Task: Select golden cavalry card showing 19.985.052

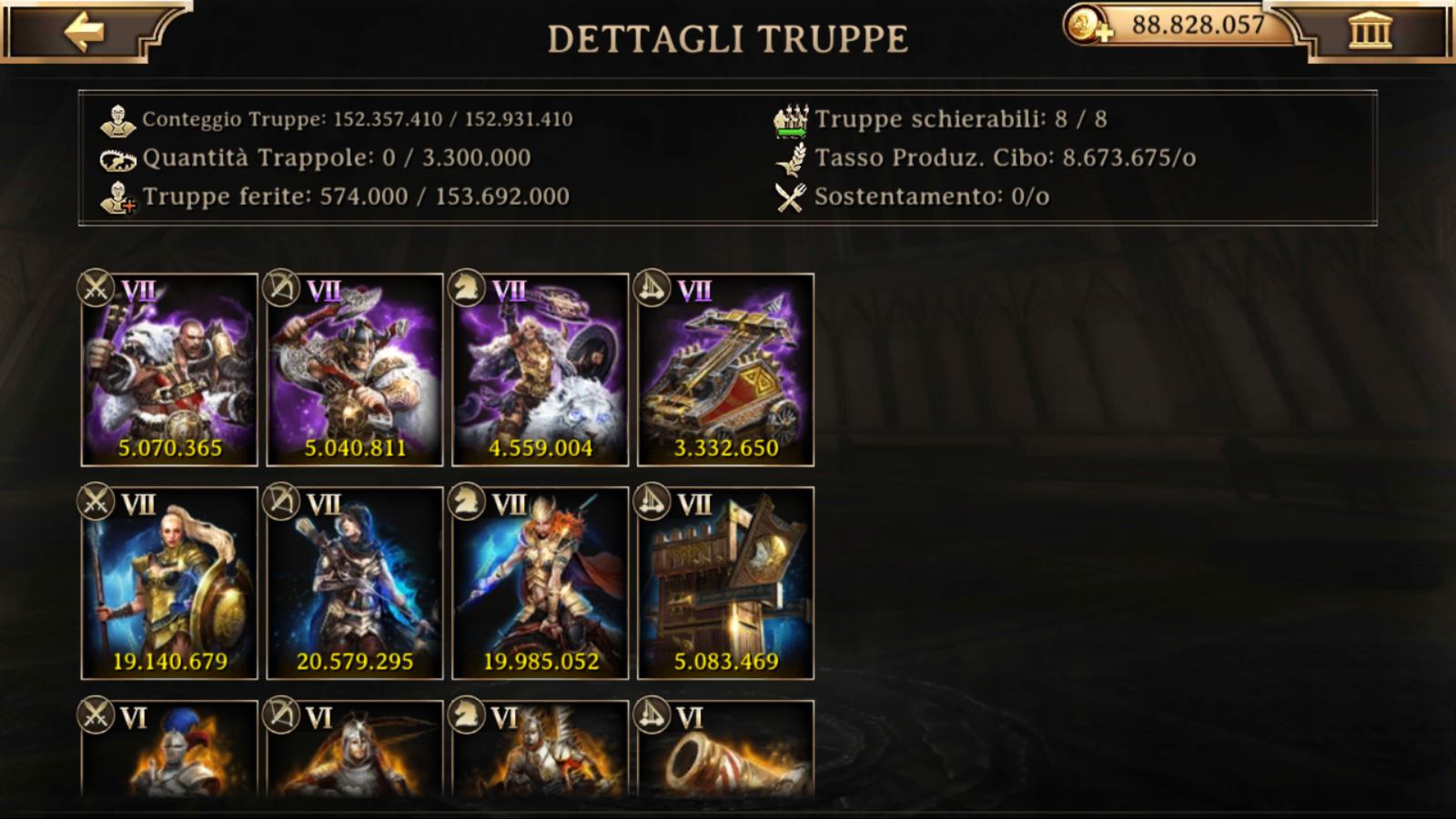Action: tap(541, 583)
